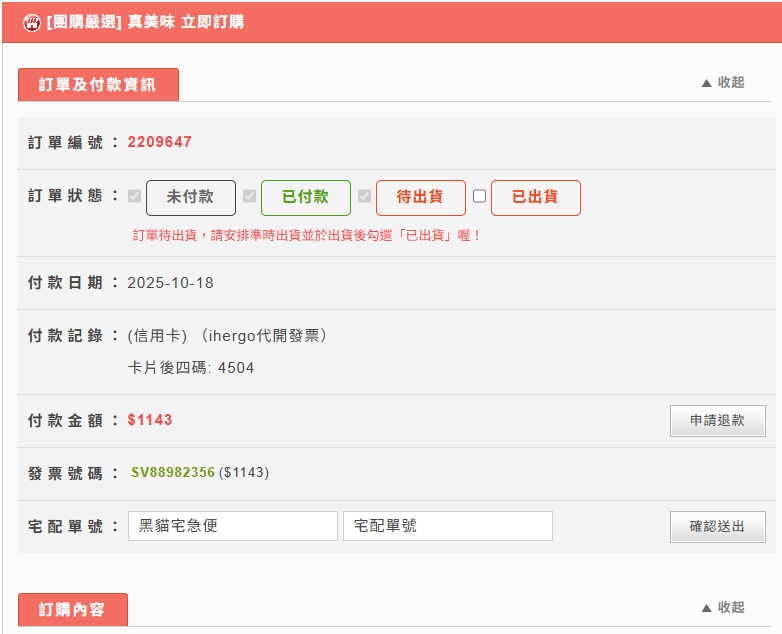Click the 黑貓宅急便 courier input field
782x634 pixels.
[x=232, y=526]
